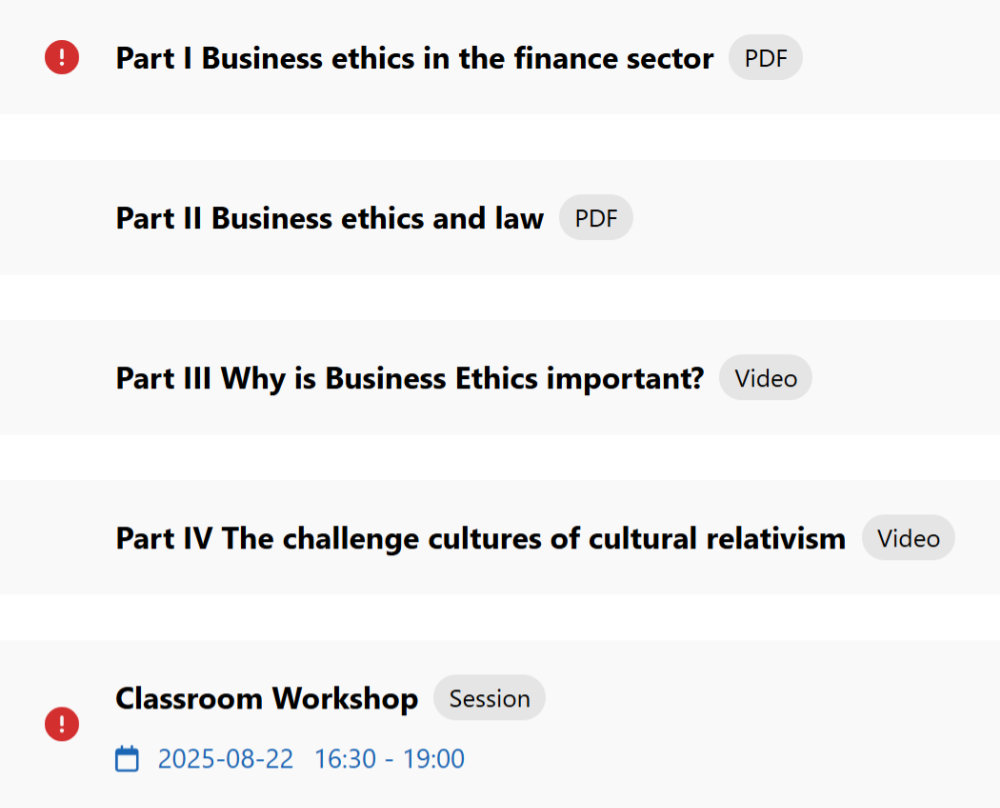Open Part III Why is Business Ethics important?
1000x808 pixels.
(409, 378)
